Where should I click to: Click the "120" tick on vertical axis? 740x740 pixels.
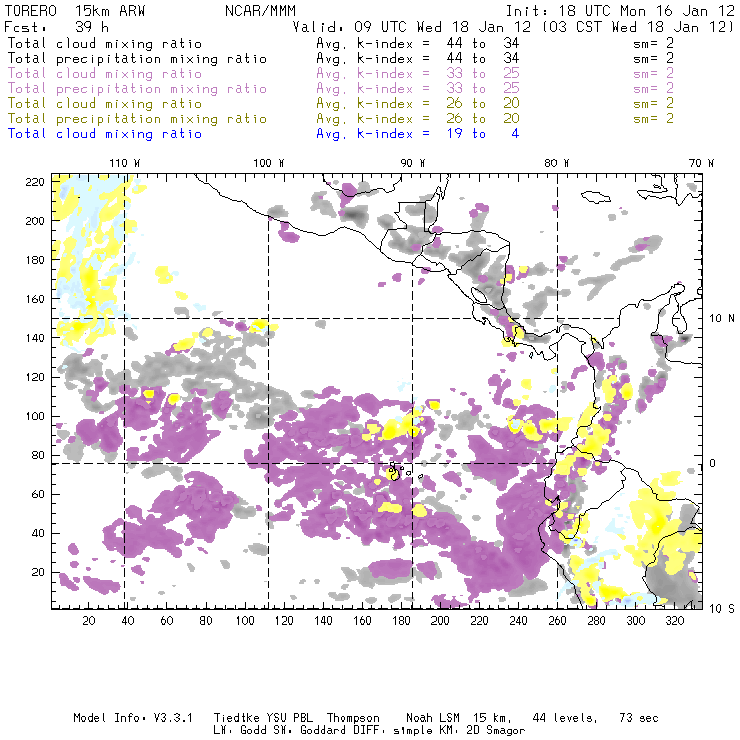[35, 377]
